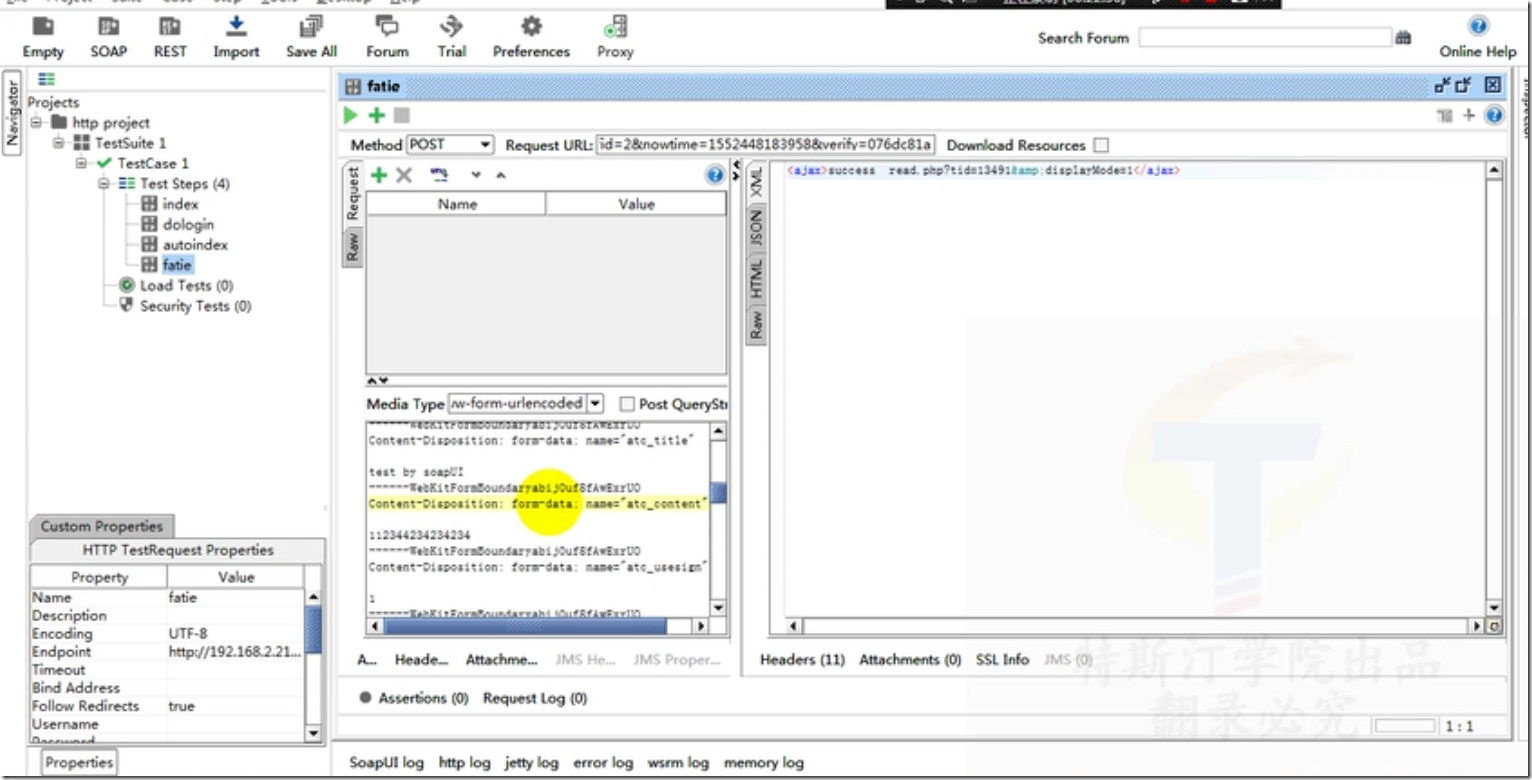Switch to the Raw request tab
Viewport: 1532px width, 780px height.
[x=353, y=246]
